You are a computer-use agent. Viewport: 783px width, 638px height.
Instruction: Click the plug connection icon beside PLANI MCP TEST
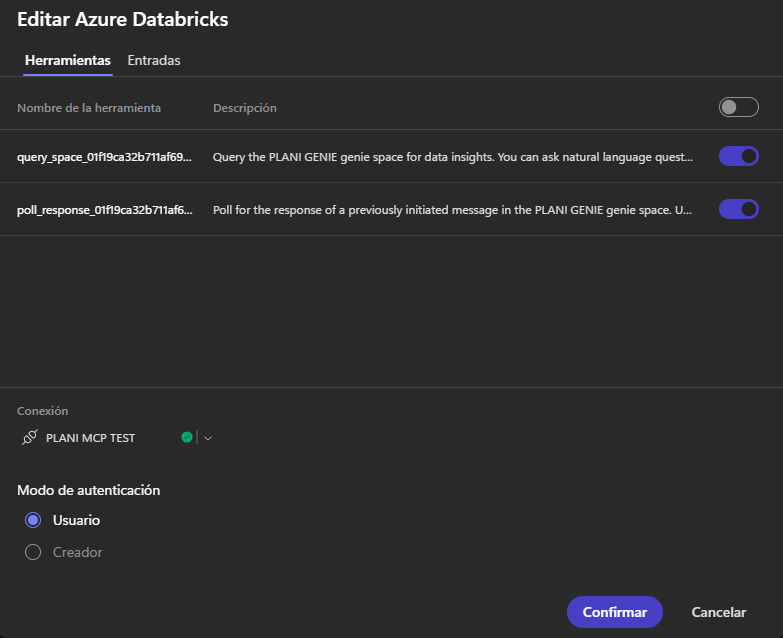[29, 437]
